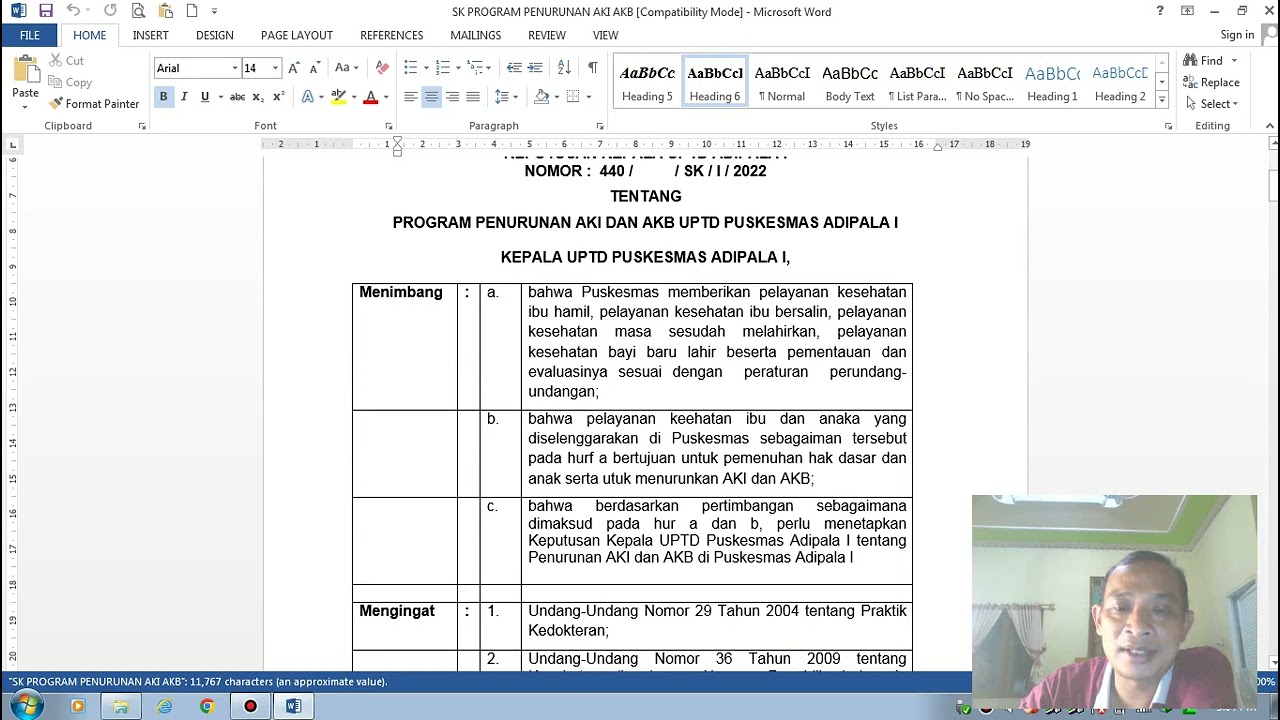Switch to the PAGE LAYOUT tab
The width and height of the screenshot is (1280, 720).
[x=297, y=35]
